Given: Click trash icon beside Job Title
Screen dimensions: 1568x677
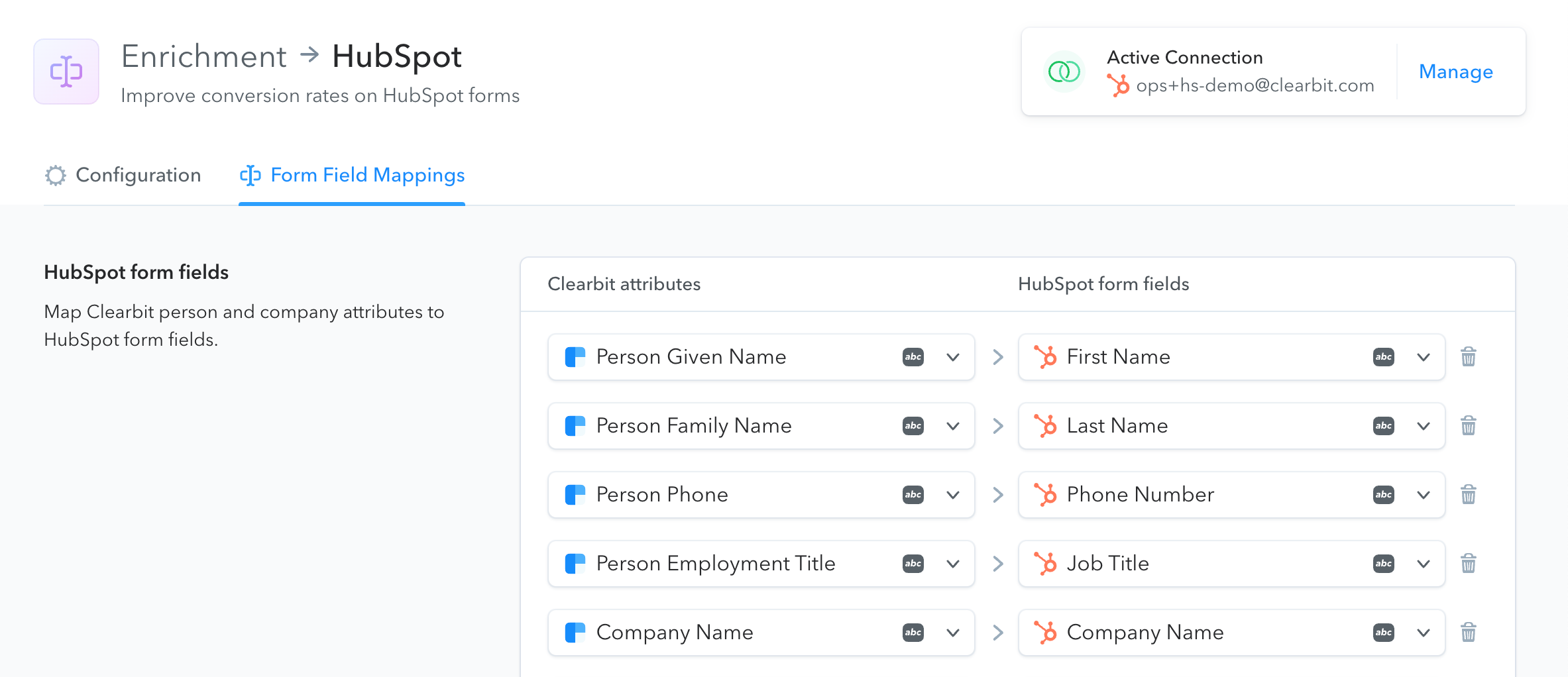Looking at the screenshot, I should pyautogui.click(x=1469, y=564).
